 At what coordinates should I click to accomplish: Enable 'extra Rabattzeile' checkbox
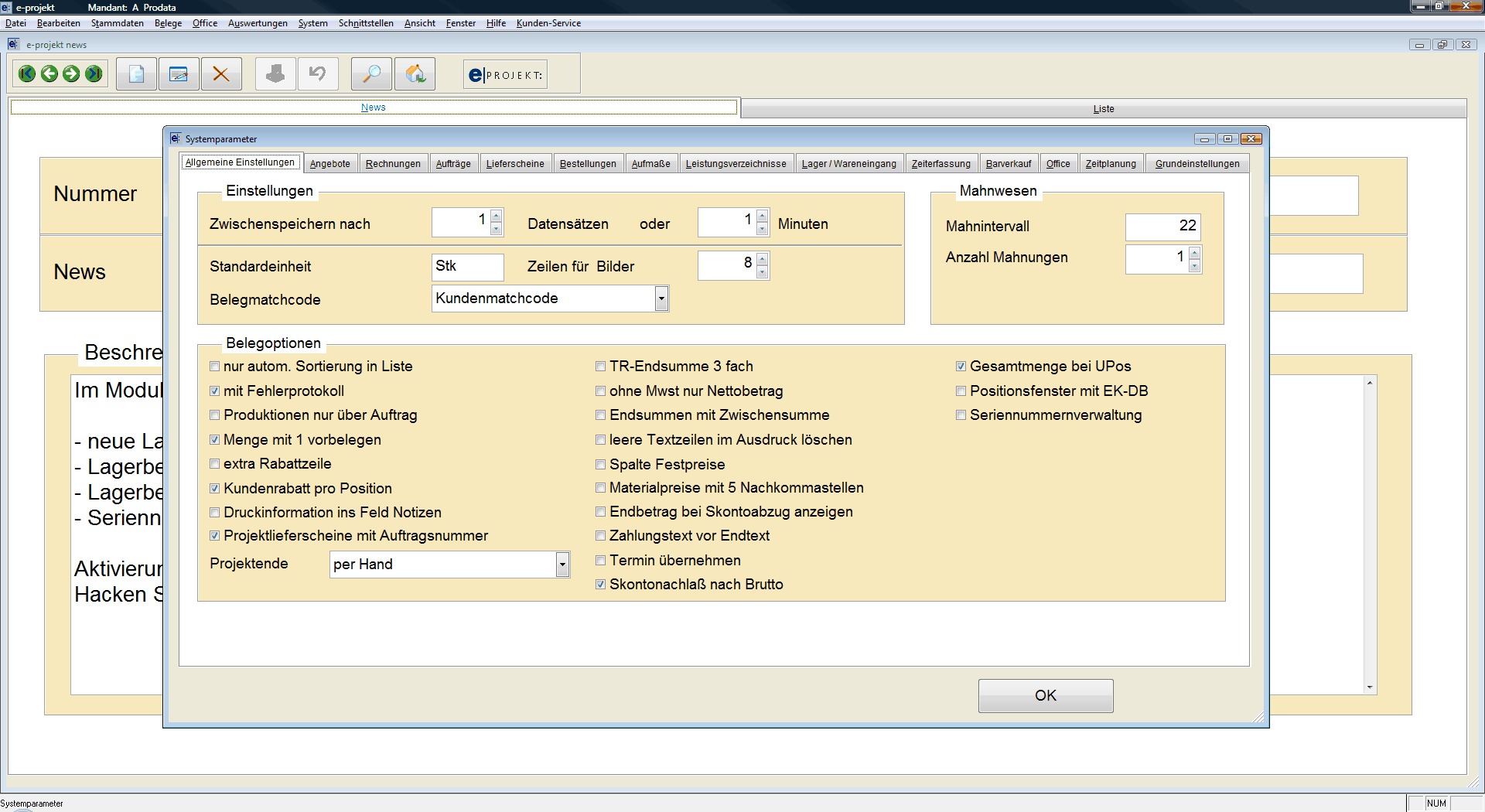click(215, 464)
